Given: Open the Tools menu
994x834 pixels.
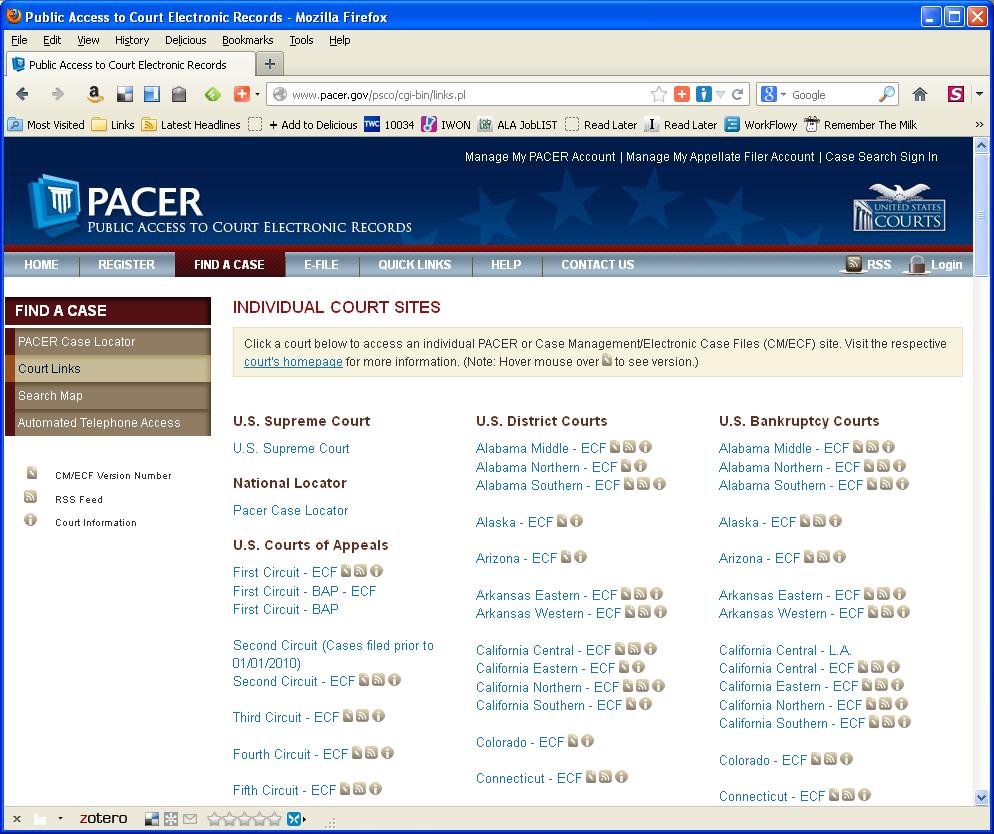Looking at the screenshot, I should pos(301,40).
